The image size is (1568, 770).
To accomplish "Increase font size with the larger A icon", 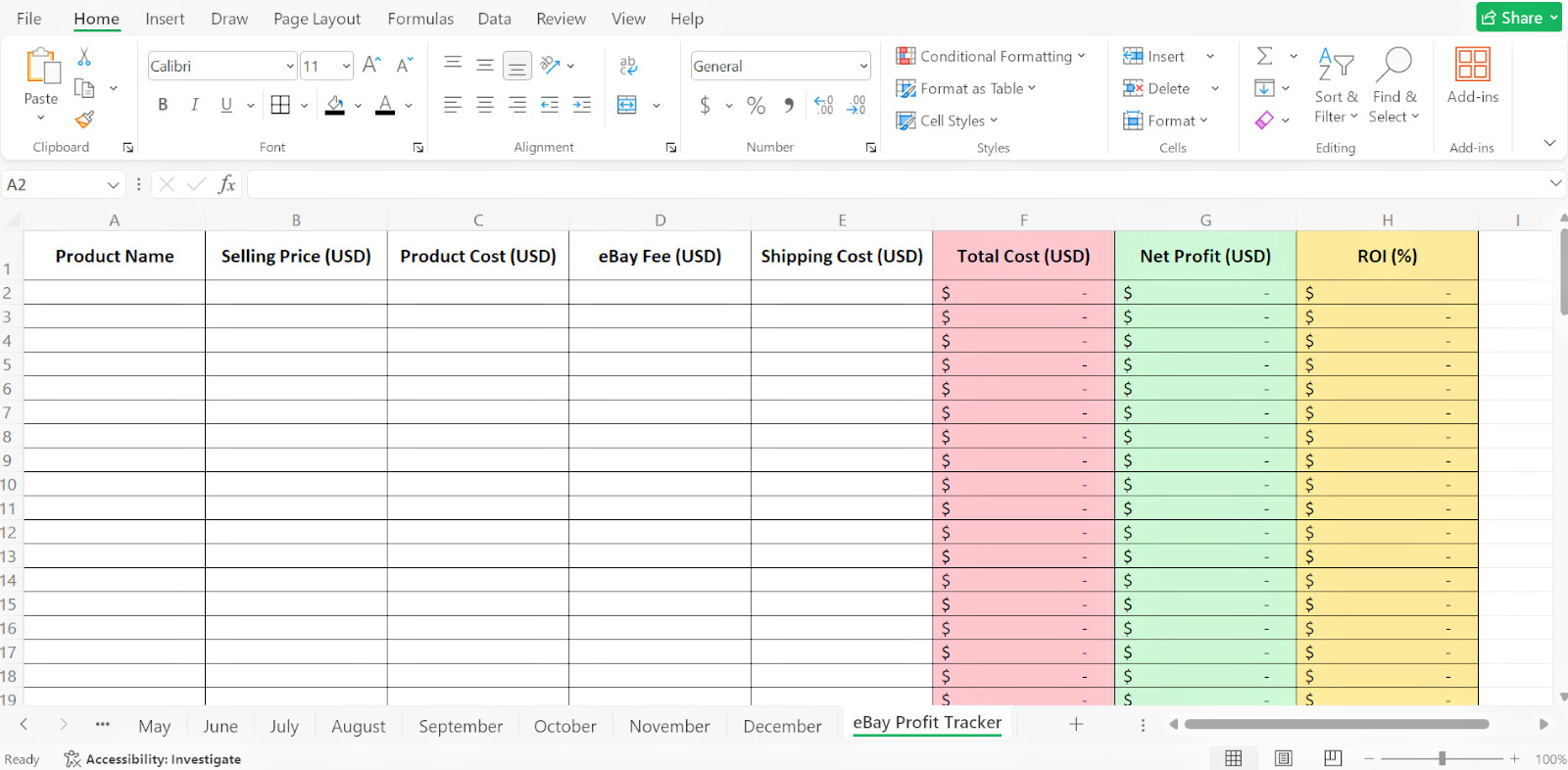I will [371, 66].
